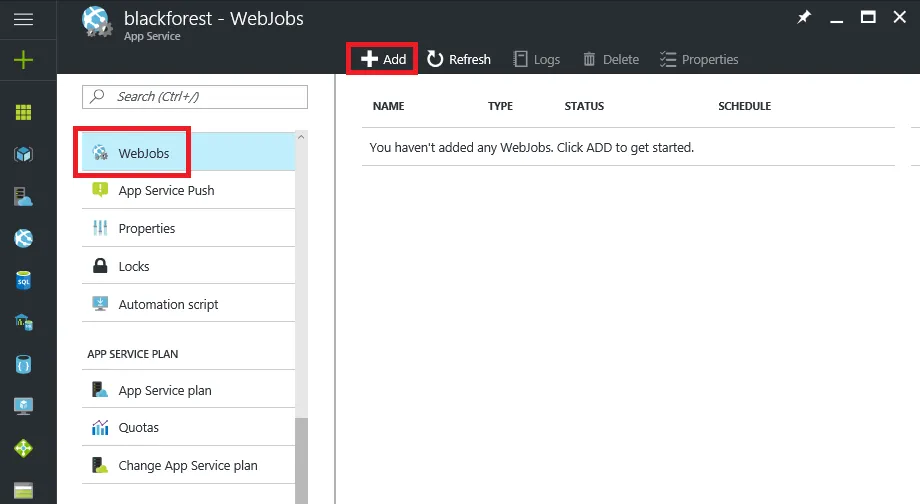
Task: Open the hamburger menu in the sidebar
Action: tap(23, 19)
